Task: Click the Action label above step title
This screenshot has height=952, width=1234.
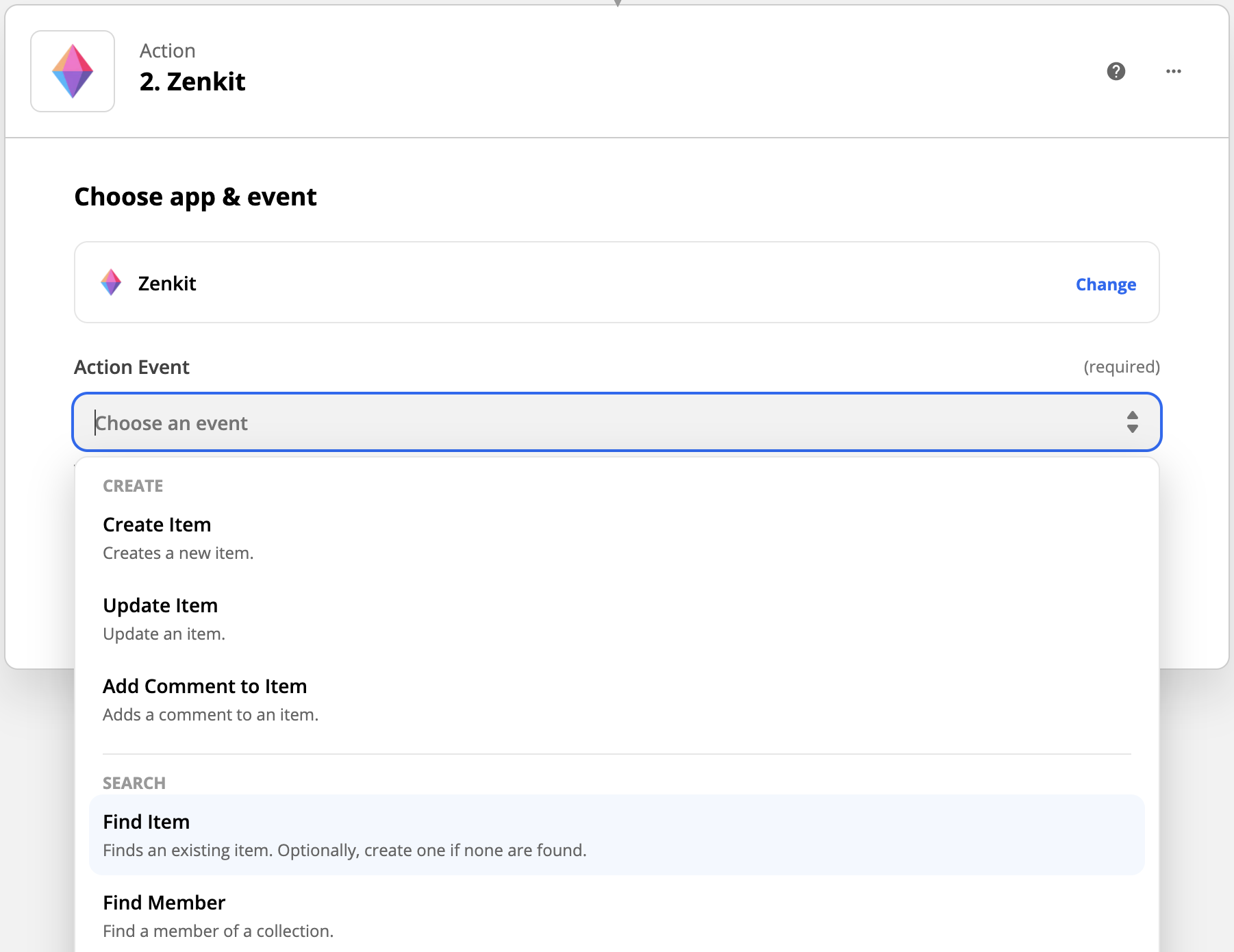Action: [168, 51]
